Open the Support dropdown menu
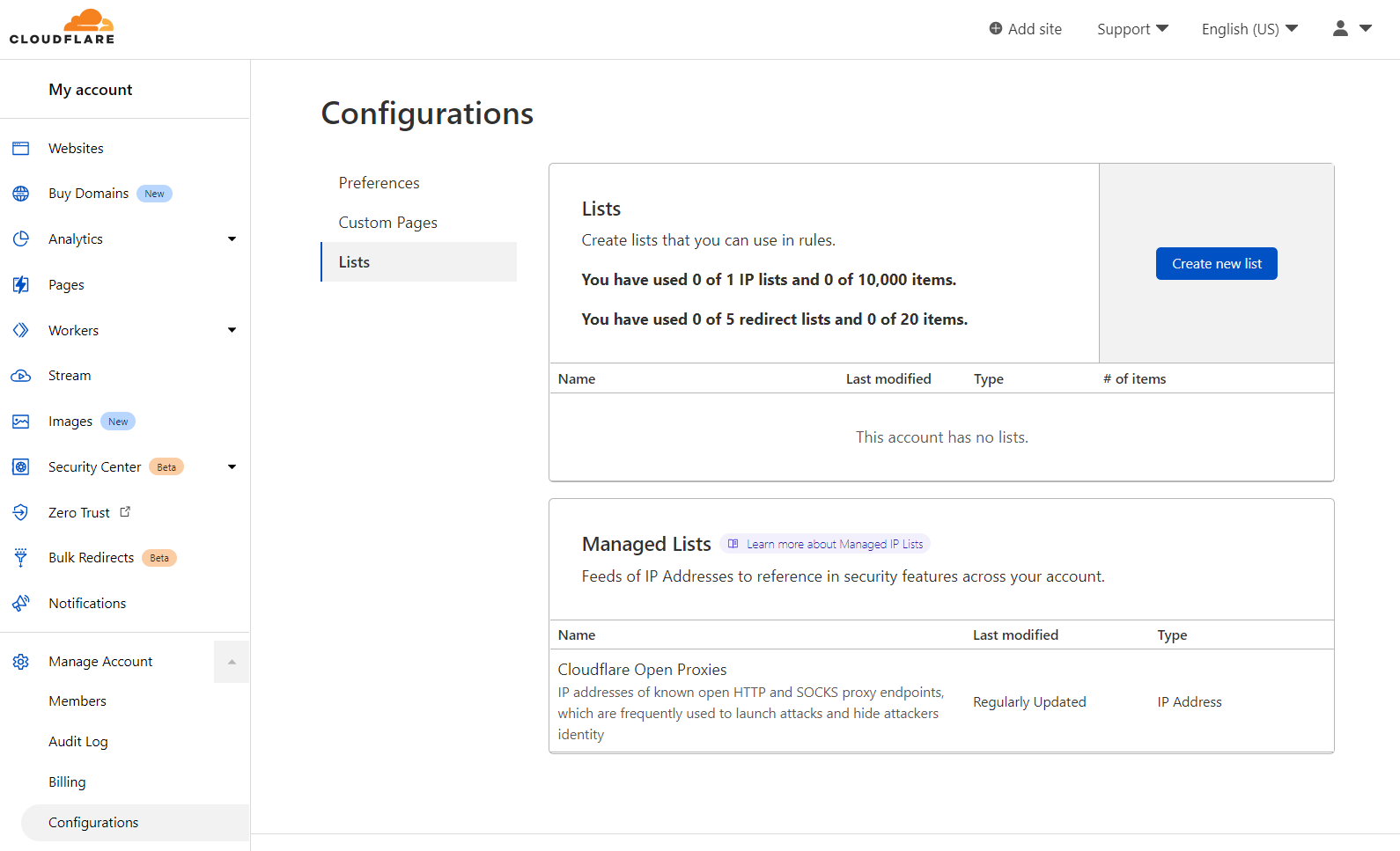Image resolution: width=1400 pixels, height=851 pixels. (x=1132, y=29)
